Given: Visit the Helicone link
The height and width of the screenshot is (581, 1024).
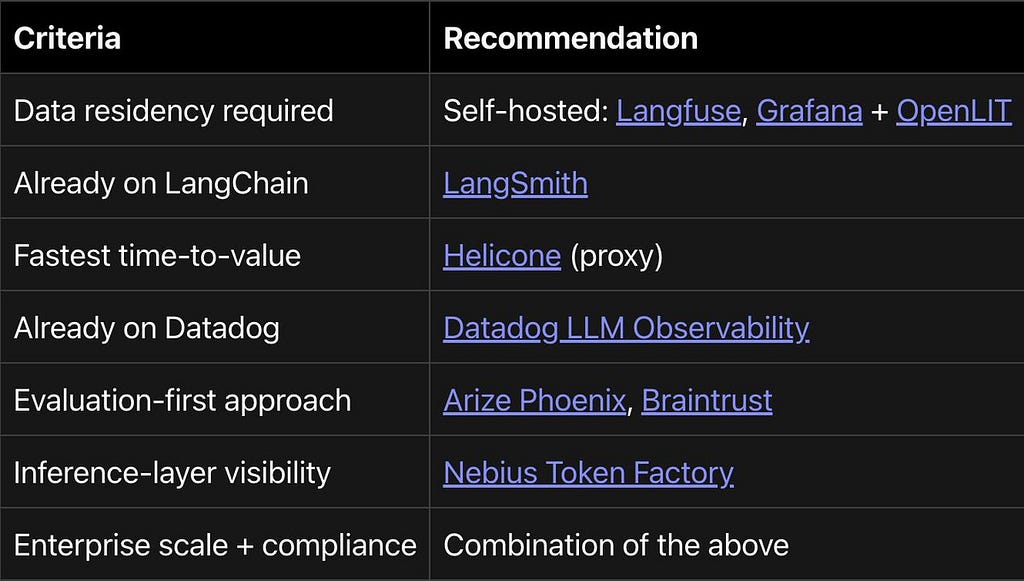Looking at the screenshot, I should [502, 255].
